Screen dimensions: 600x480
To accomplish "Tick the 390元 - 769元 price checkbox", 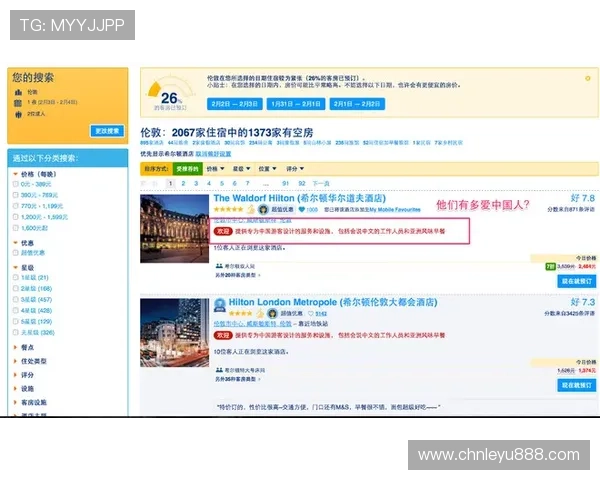I will pyautogui.click(x=16, y=195).
